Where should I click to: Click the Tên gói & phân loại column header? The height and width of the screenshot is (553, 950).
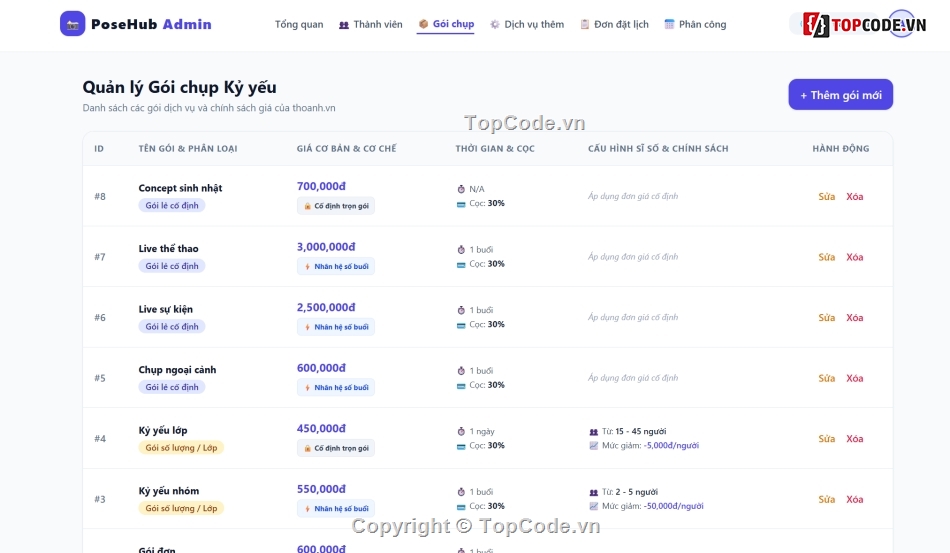(x=188, y=148)
